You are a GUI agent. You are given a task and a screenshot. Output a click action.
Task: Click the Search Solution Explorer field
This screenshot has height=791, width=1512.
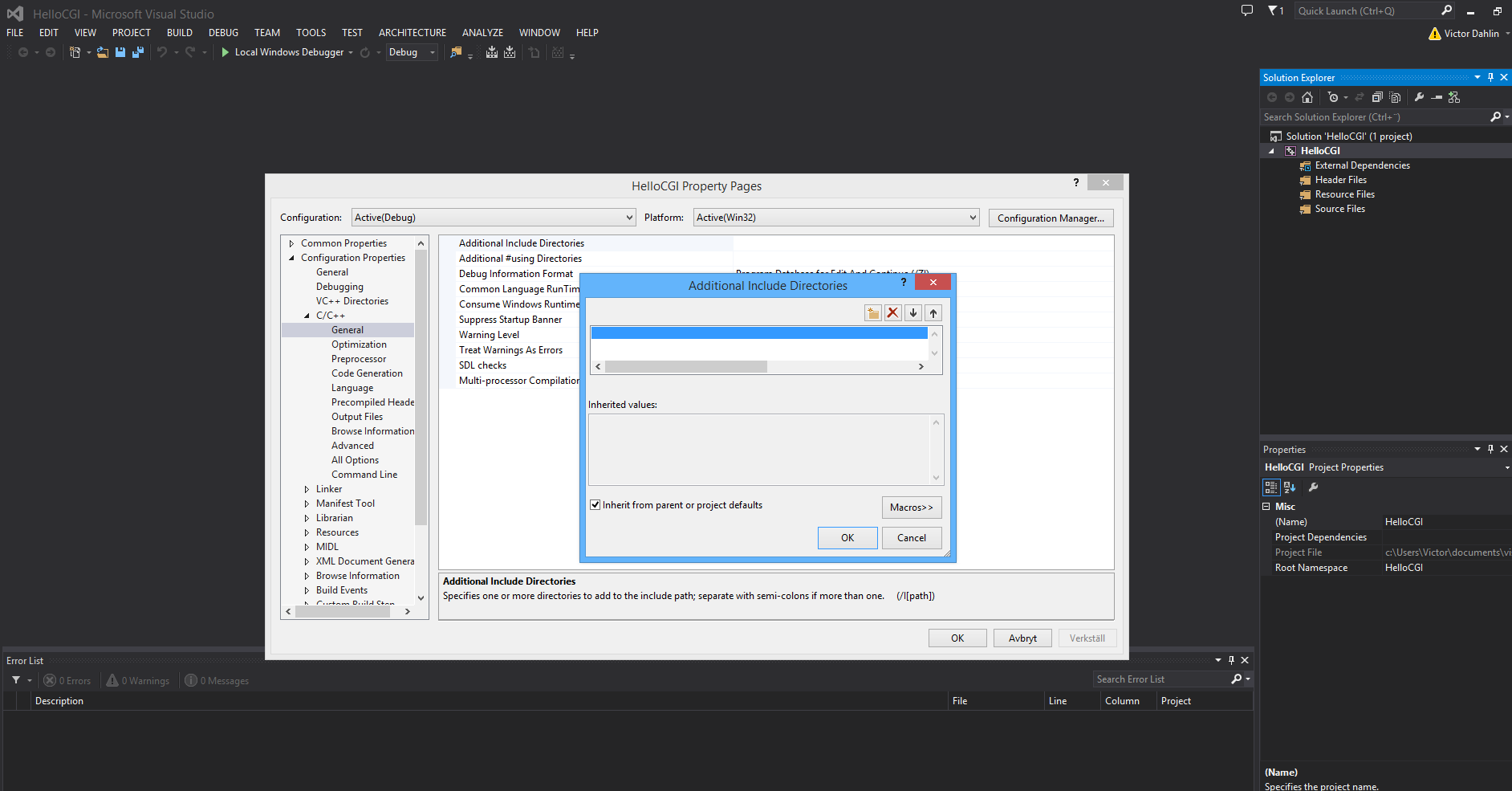click(x=1376, y=117)
